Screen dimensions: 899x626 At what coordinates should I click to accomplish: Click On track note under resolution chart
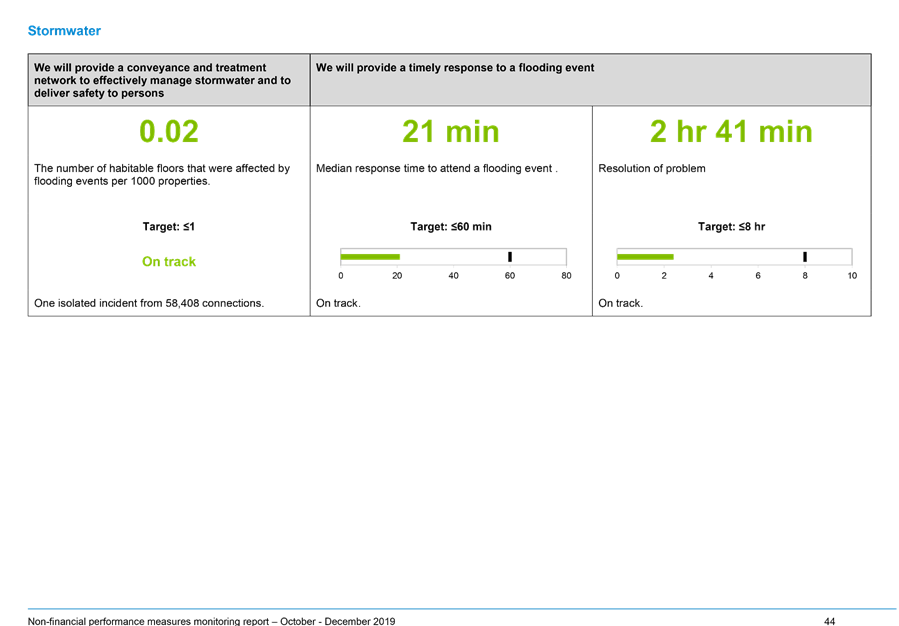[x=620, y=303]
